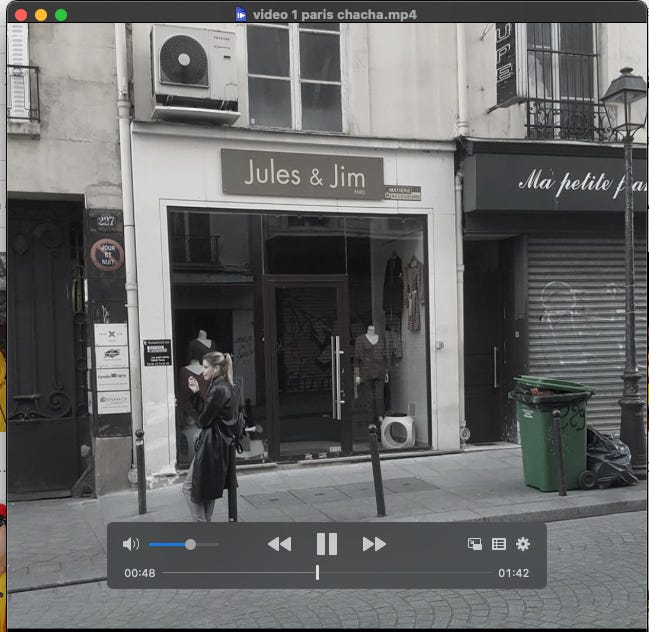Click the file icon in title bar
649x632 pixels.
click(240, 14)
